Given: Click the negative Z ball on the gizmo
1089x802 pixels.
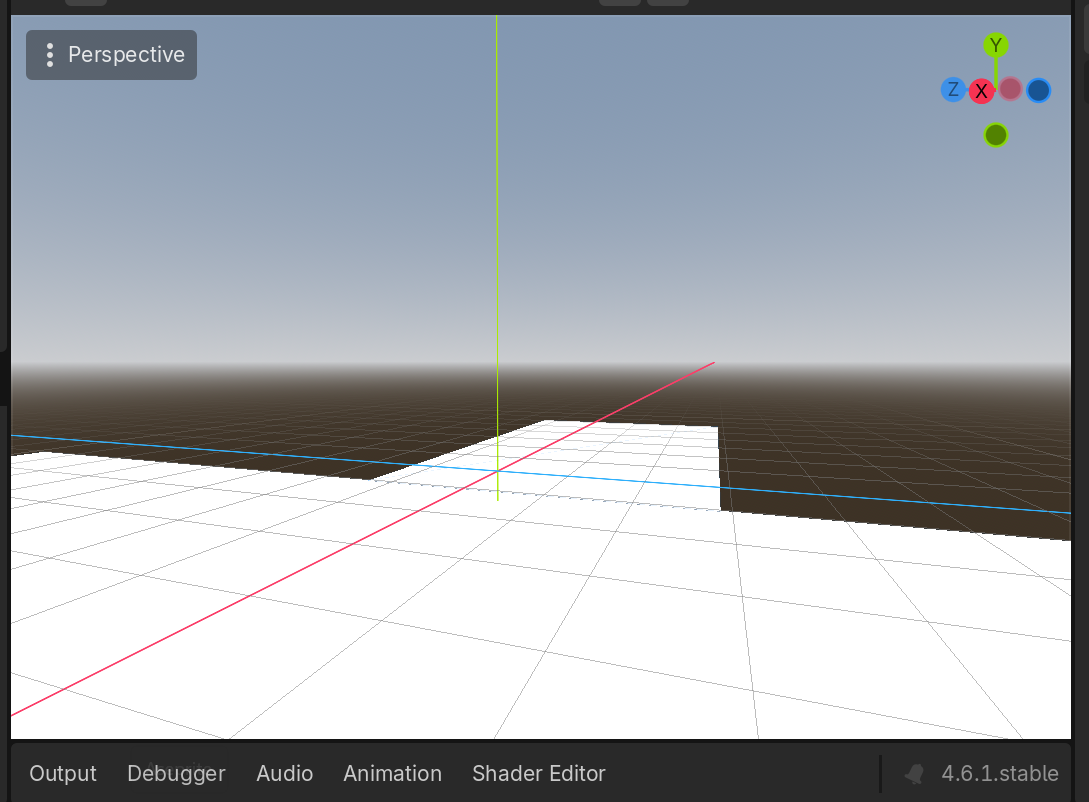Looking at the screenshot, I should click(x=1038, y=90).
